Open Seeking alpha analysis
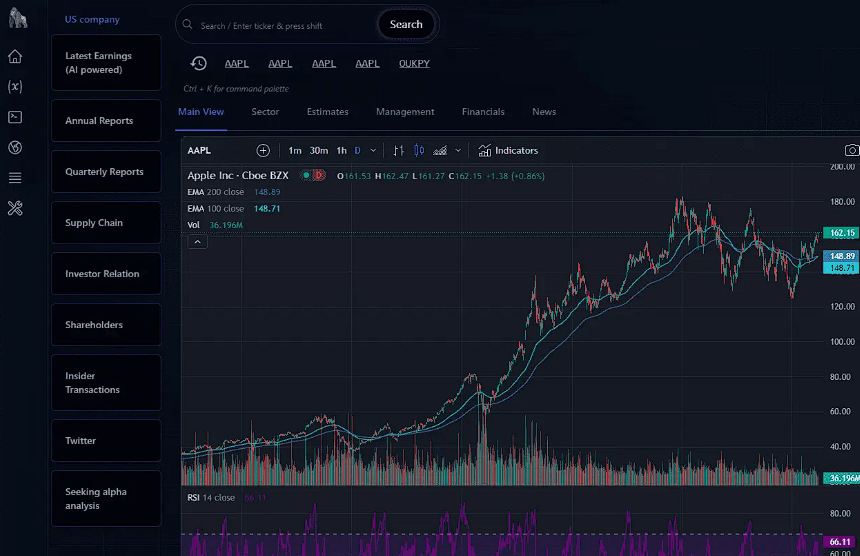Screen dimensions: 860x556 [106, 498]
